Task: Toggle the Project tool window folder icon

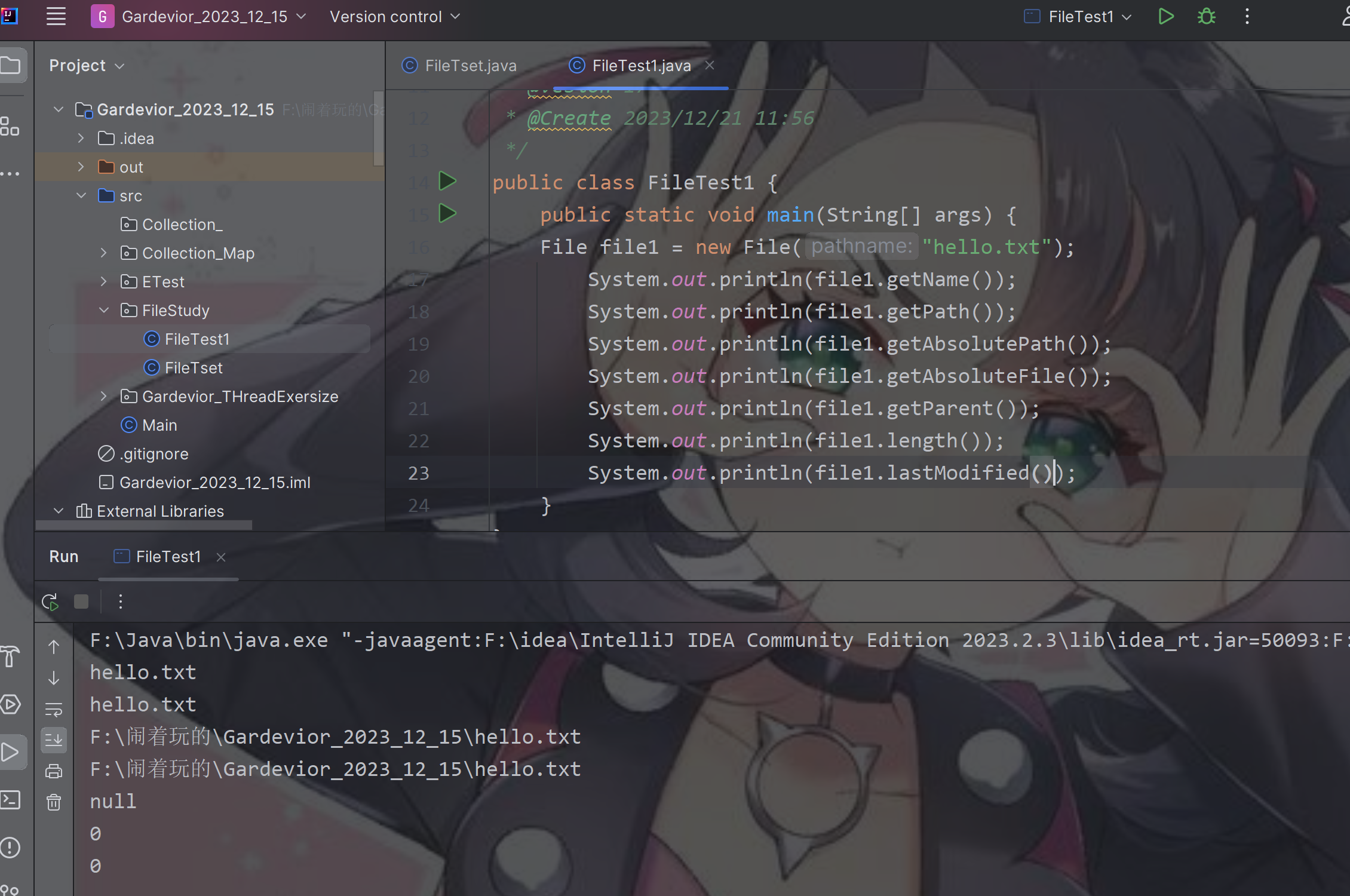Action: tap(11, 65)
